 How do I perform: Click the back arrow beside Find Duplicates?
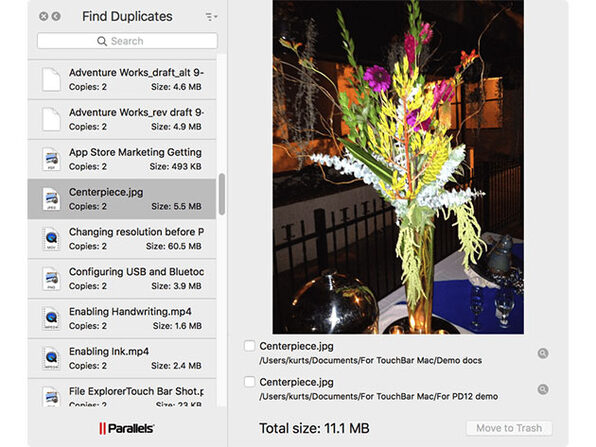(56, 16)
